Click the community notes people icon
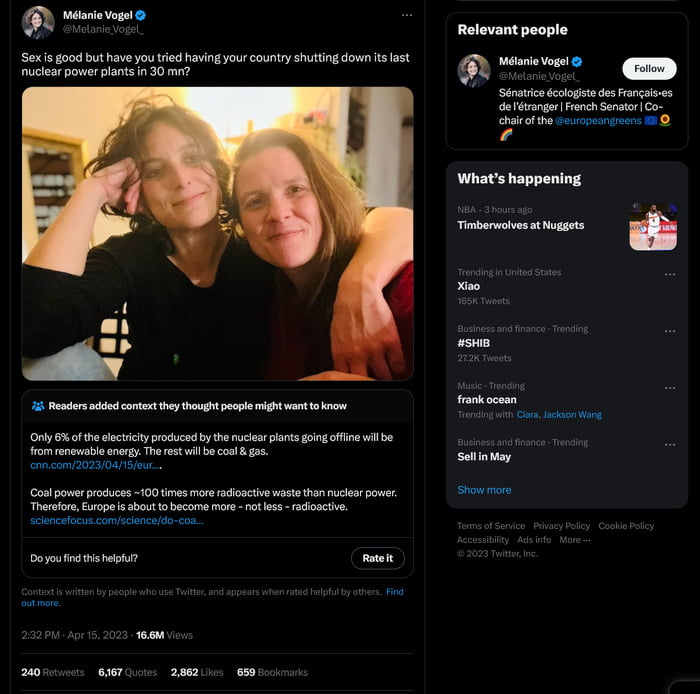Viewport: 700px width, 694px height. pyautogui.click(x=38, y=406)
